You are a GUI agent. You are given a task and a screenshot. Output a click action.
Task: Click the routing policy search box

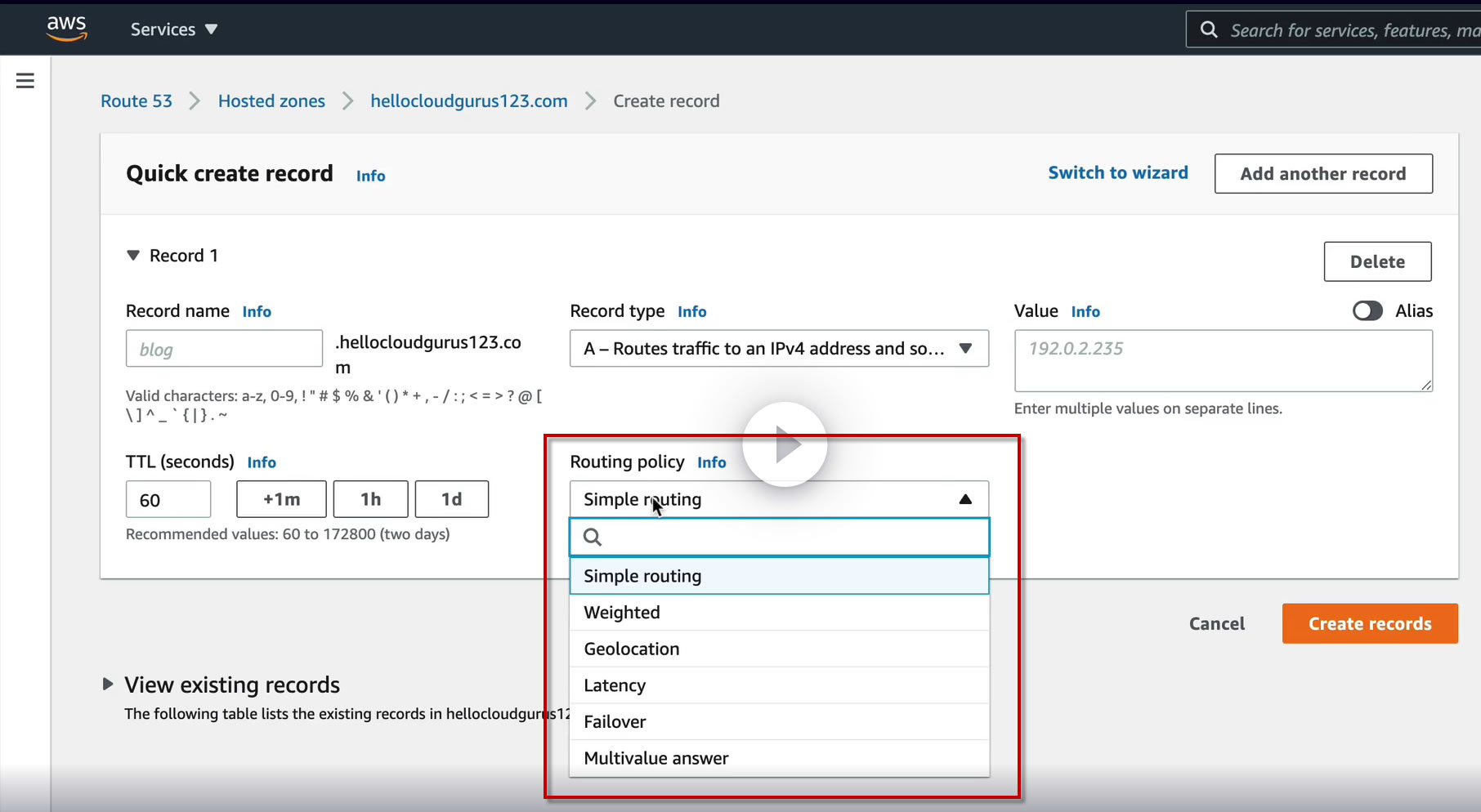tap(779, 537)
